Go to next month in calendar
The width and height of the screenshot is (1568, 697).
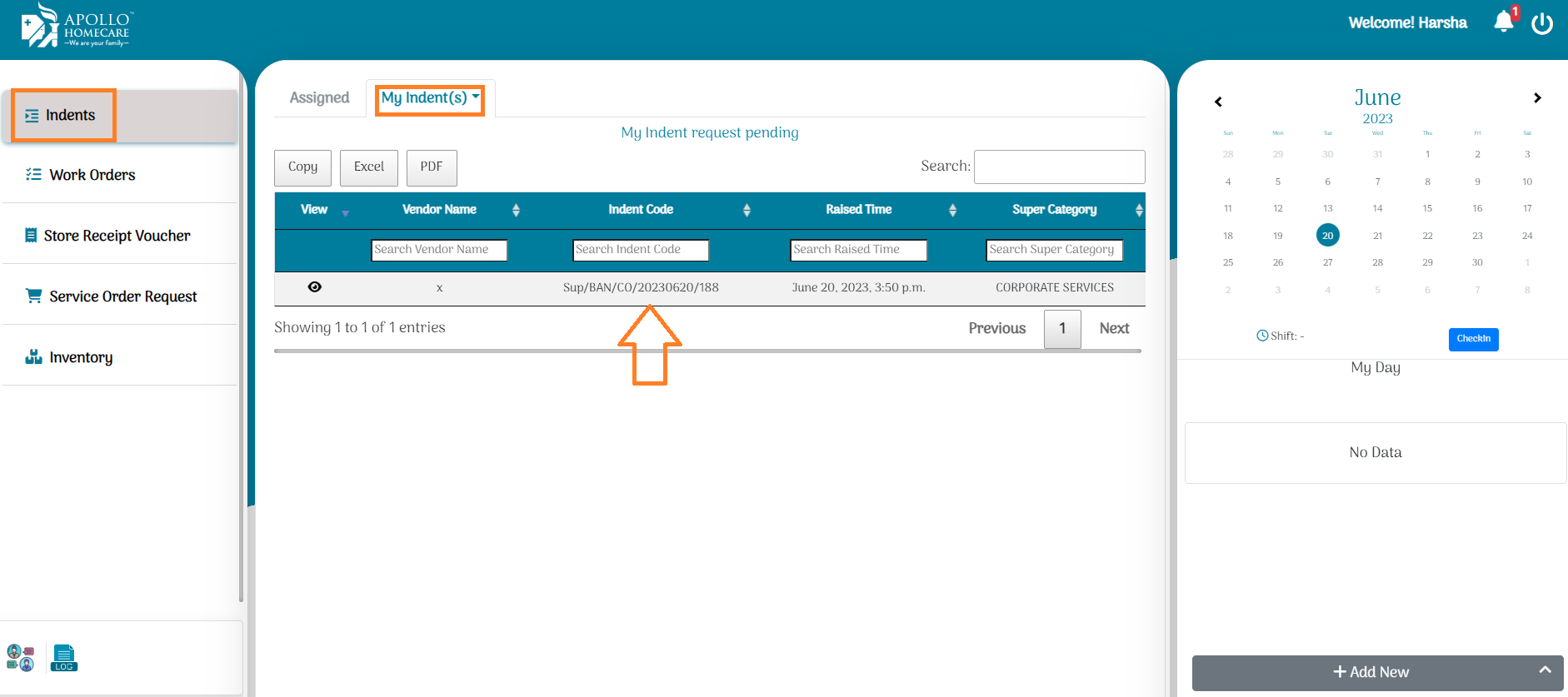(x=1537, y=98)
